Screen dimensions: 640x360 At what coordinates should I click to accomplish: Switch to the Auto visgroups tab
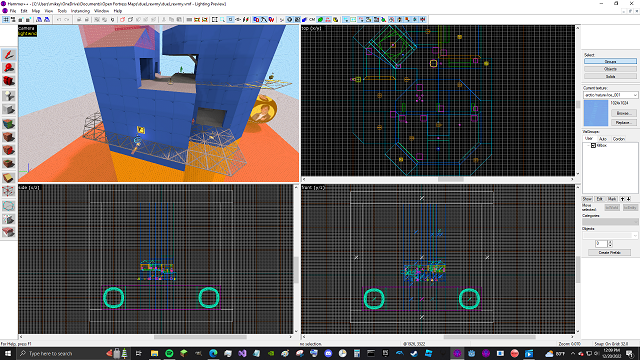pos(603,139)
